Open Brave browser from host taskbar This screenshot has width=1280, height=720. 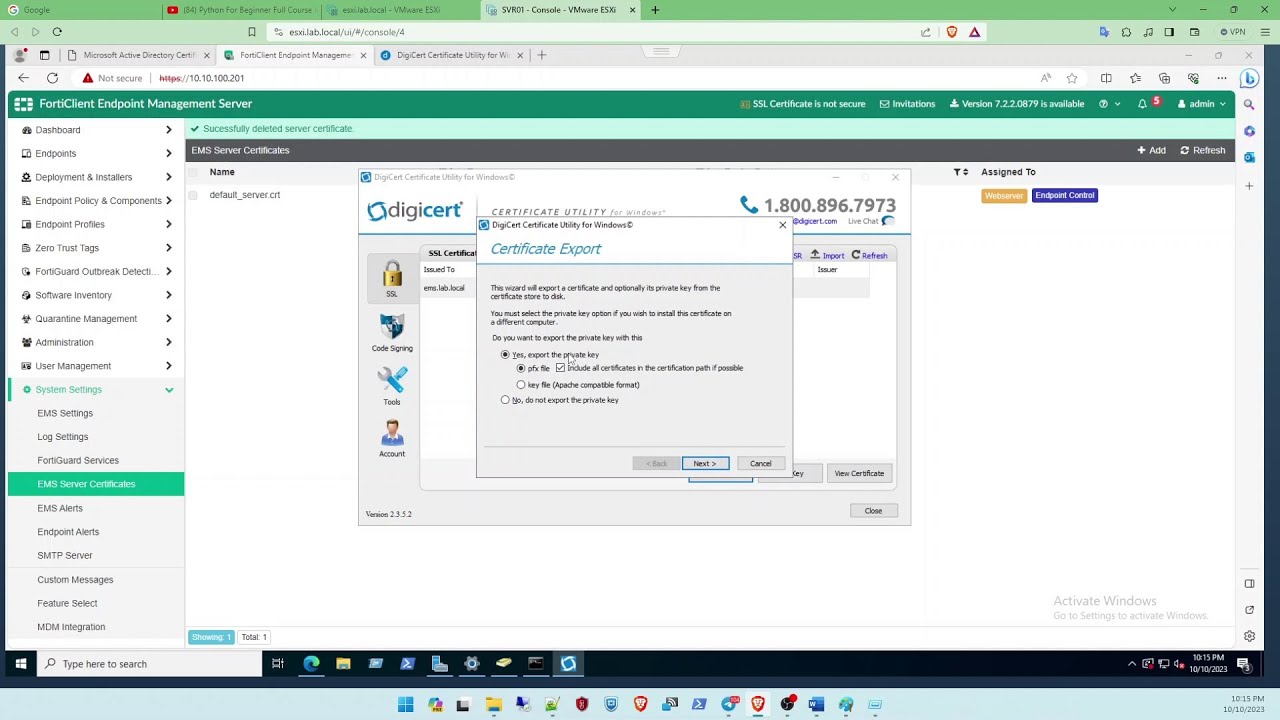coord(757,705)
